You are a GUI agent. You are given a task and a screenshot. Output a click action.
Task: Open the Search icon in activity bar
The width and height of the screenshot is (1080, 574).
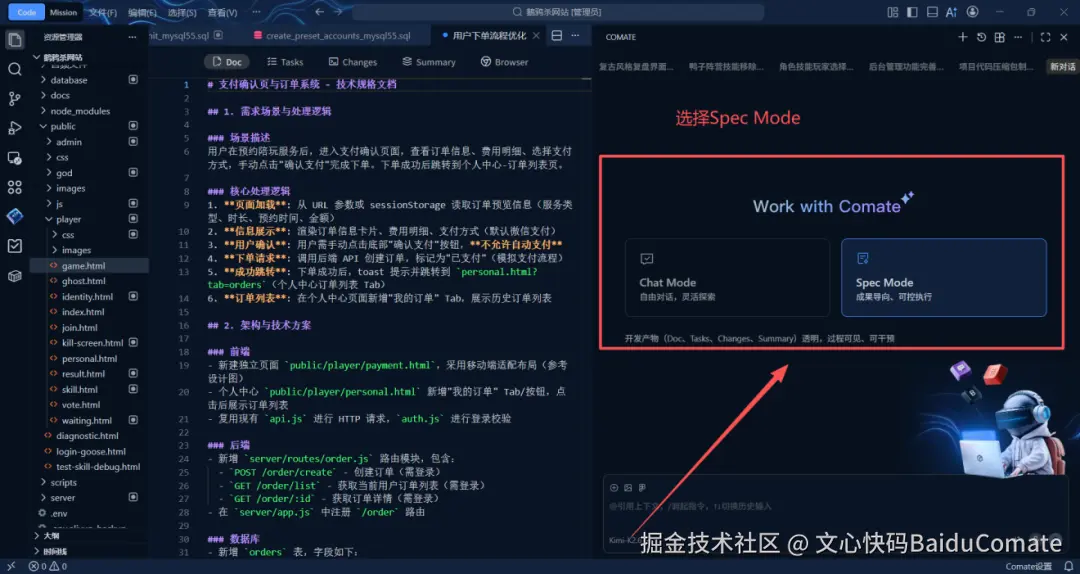[14, 69]
